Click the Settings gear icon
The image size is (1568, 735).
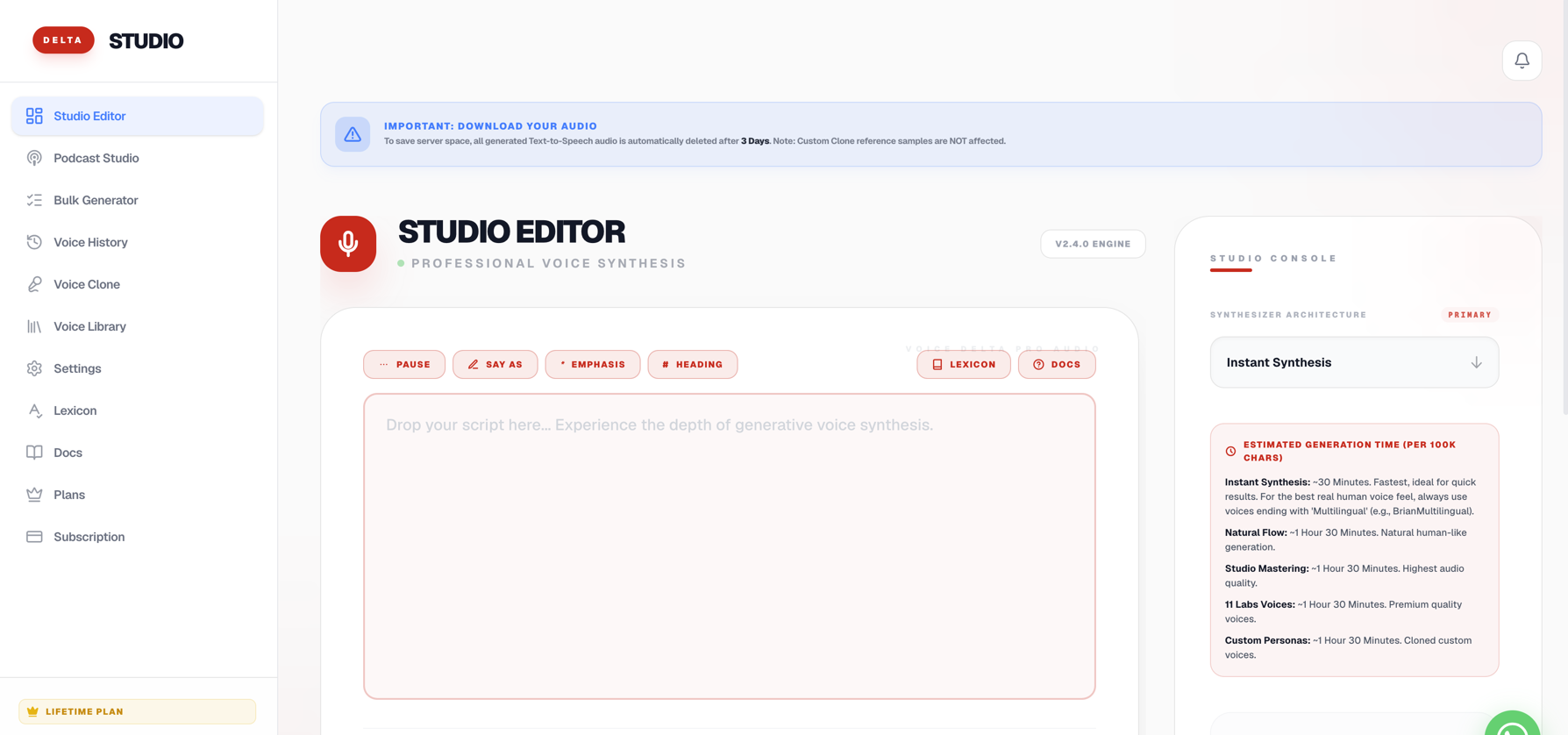(34, 368)
